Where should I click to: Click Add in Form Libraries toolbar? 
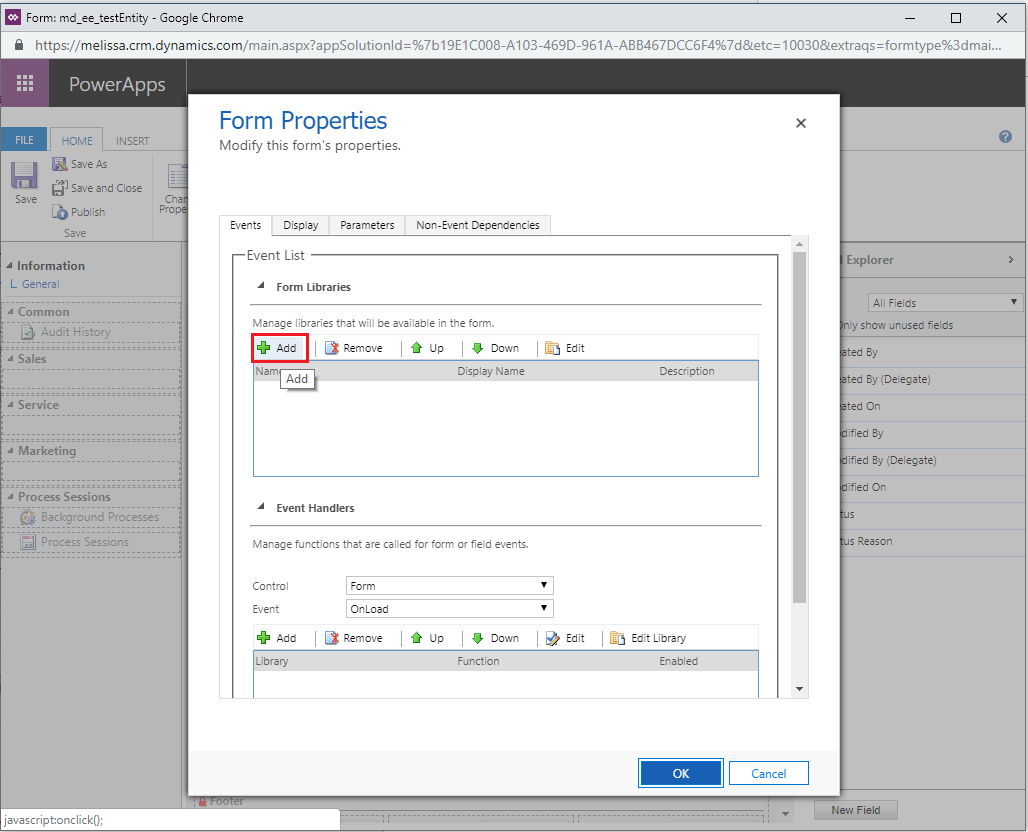(278, 348)
